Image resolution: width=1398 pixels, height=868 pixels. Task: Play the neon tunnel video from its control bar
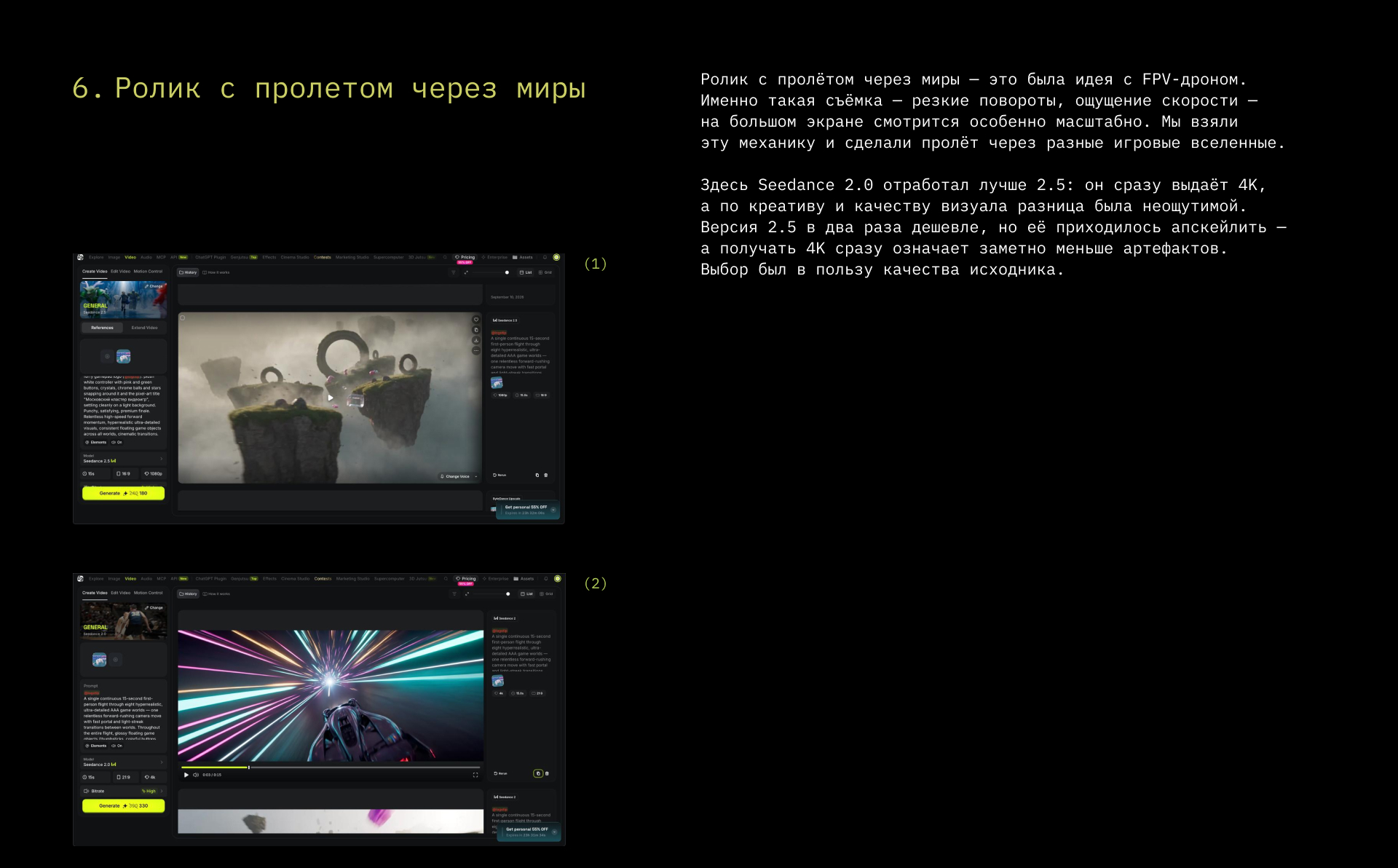point(186,775)
